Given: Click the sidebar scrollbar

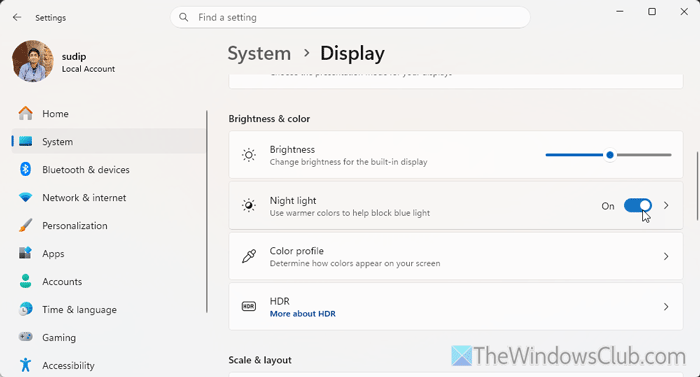Looking at the screenshot, I should point(207,212).
